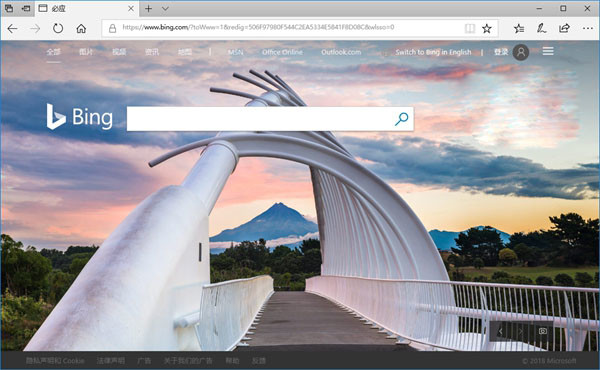Open Bing hamburger menu
This screenshot has height=370, width=600.
click(548, 51)
